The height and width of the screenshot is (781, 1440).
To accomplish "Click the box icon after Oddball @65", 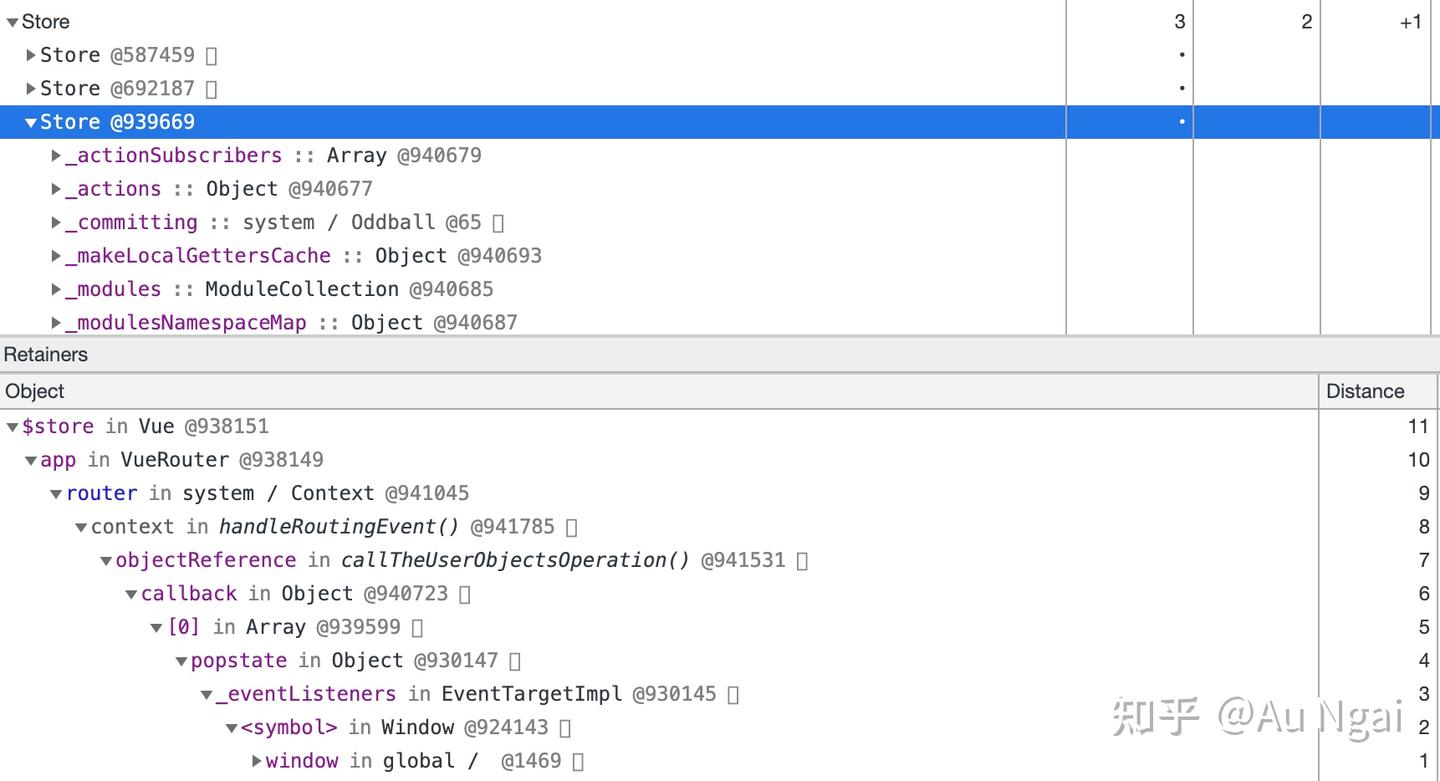I will tap(498, 223).
